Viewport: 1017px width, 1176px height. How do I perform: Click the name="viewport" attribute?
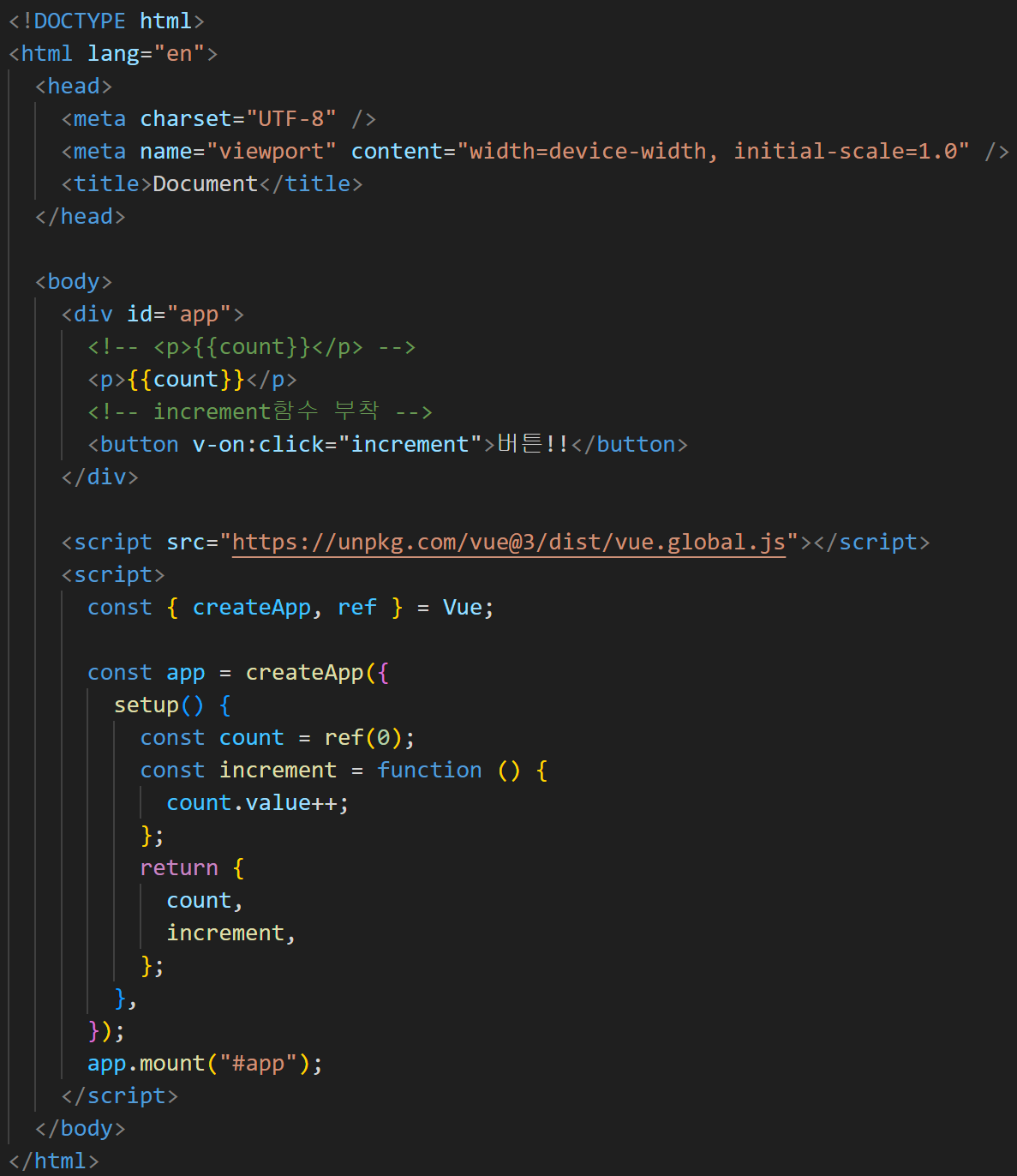point(238,152)
